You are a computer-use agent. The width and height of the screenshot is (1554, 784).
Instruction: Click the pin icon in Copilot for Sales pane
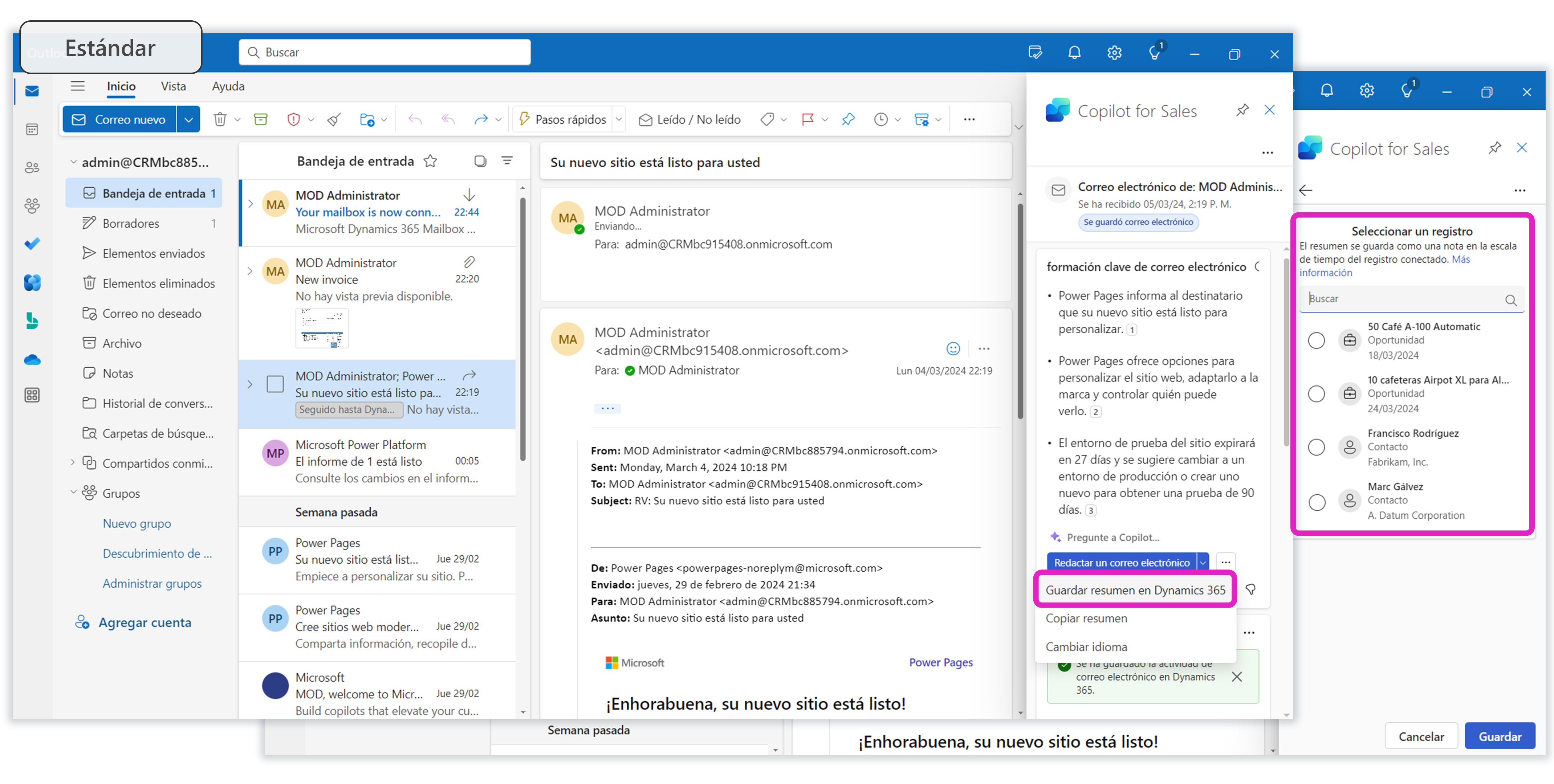click(1241, 110)
